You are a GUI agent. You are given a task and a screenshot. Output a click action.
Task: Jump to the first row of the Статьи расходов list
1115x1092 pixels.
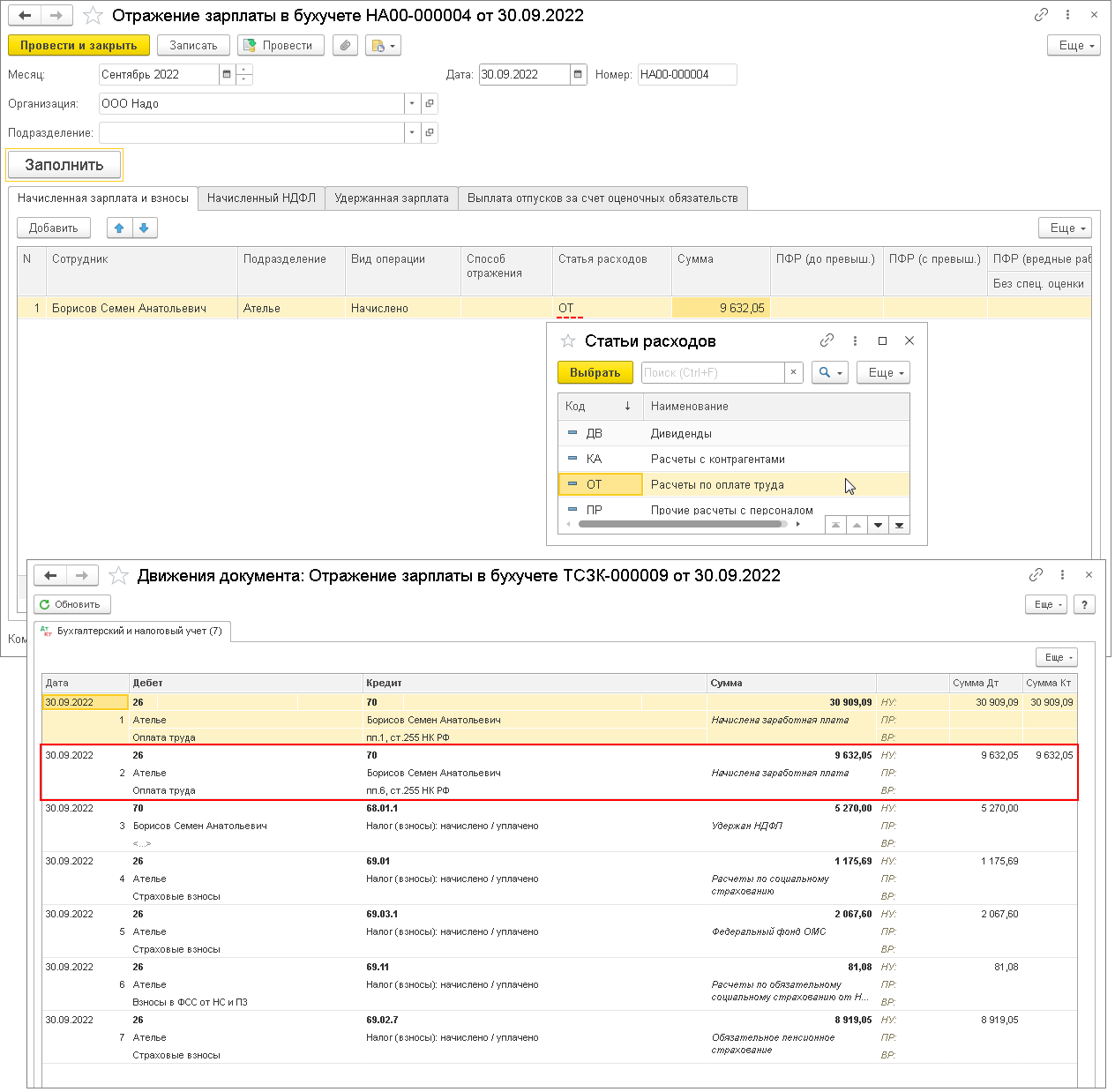[835, 525]
